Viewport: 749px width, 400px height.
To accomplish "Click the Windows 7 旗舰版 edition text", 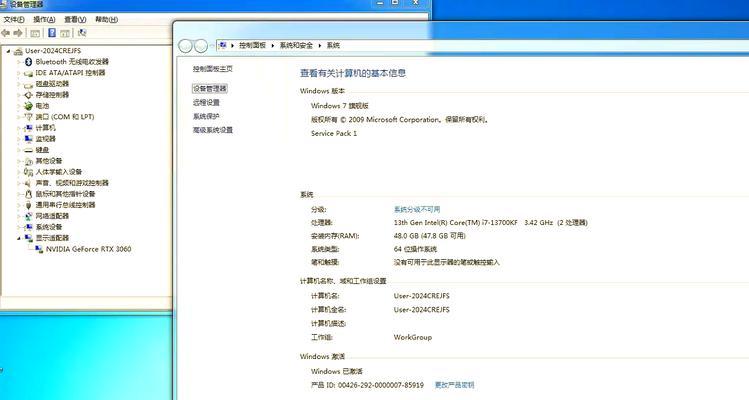I will pyautogui.click(x=340, y=106).
